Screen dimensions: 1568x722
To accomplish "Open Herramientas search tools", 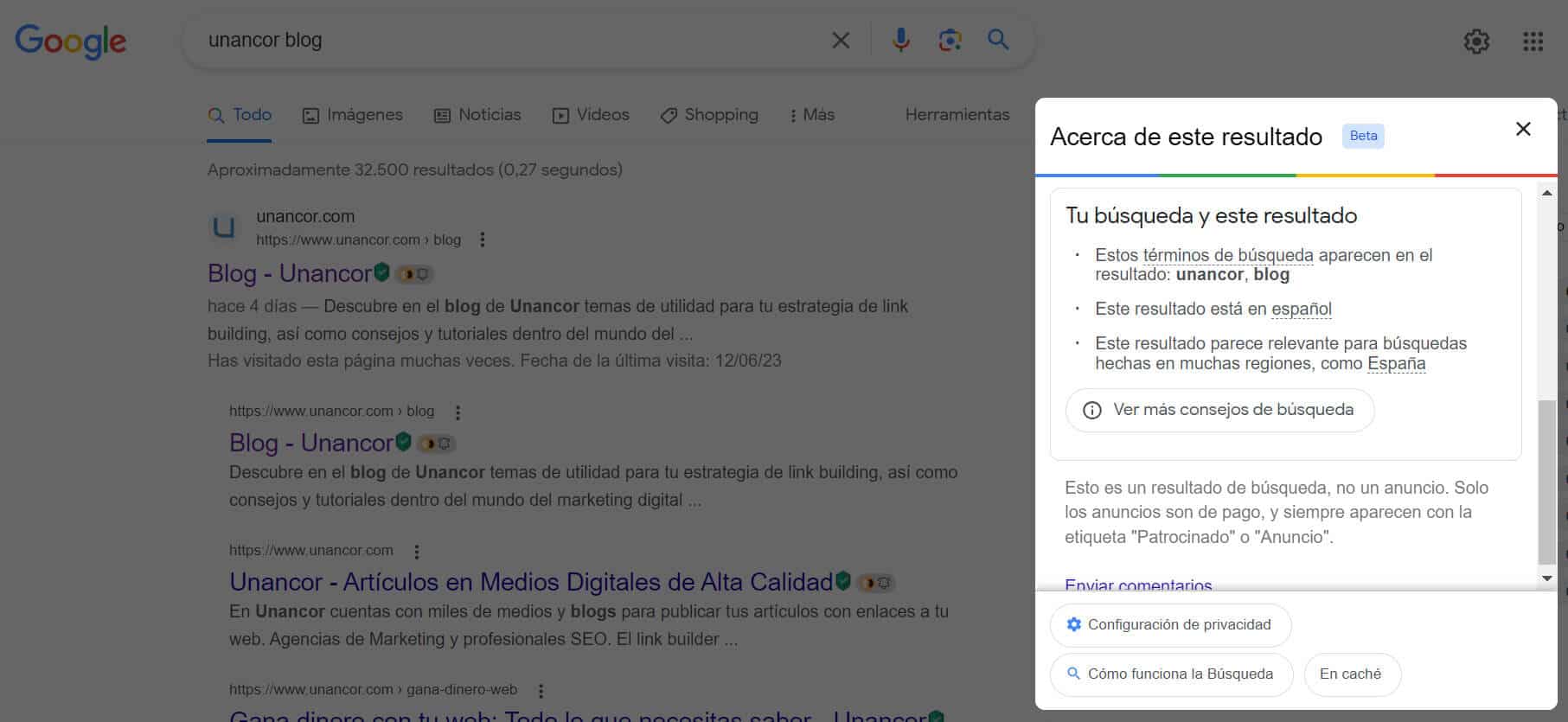I will pos(957,115).
